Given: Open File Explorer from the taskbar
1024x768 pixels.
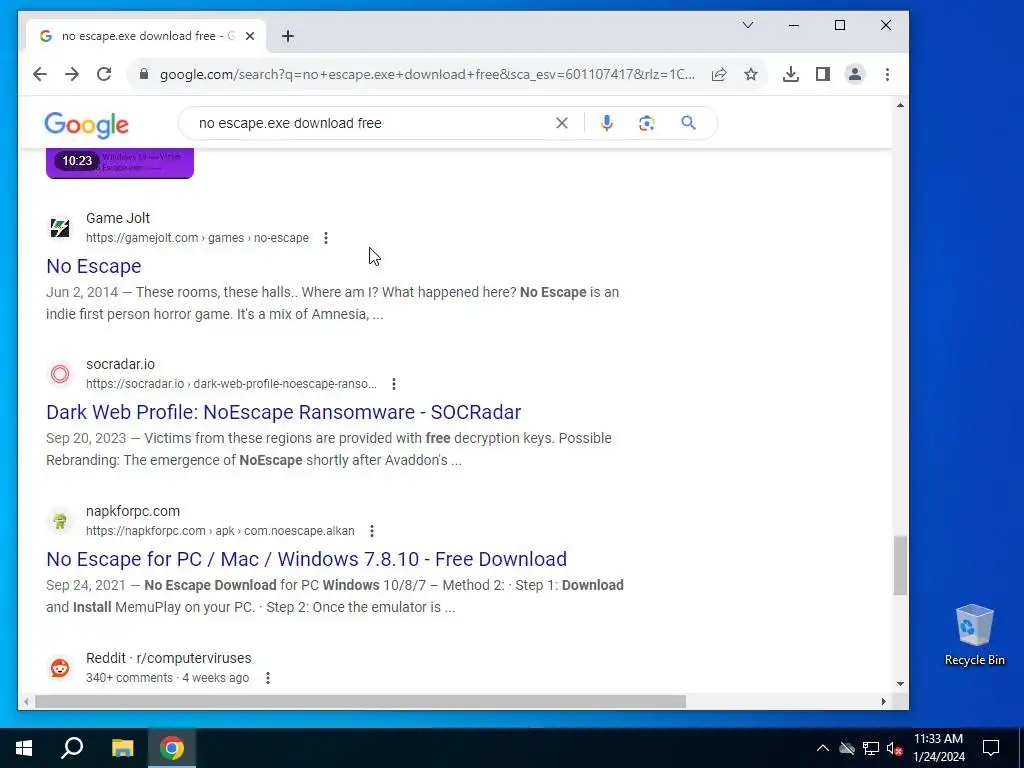Looking at the screenshot, I should [122, 748].
